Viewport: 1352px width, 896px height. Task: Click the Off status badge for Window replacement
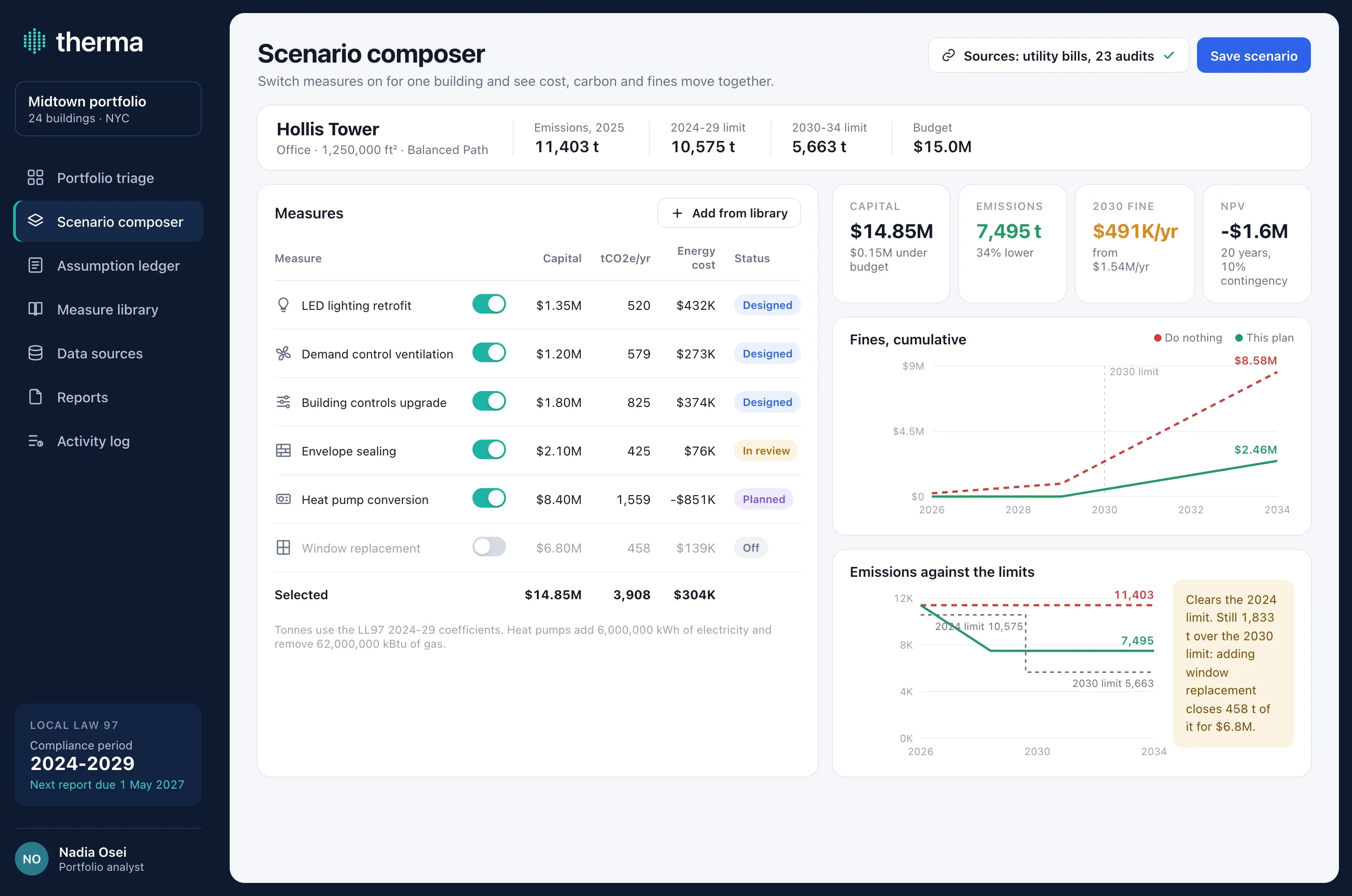point(751,548)
